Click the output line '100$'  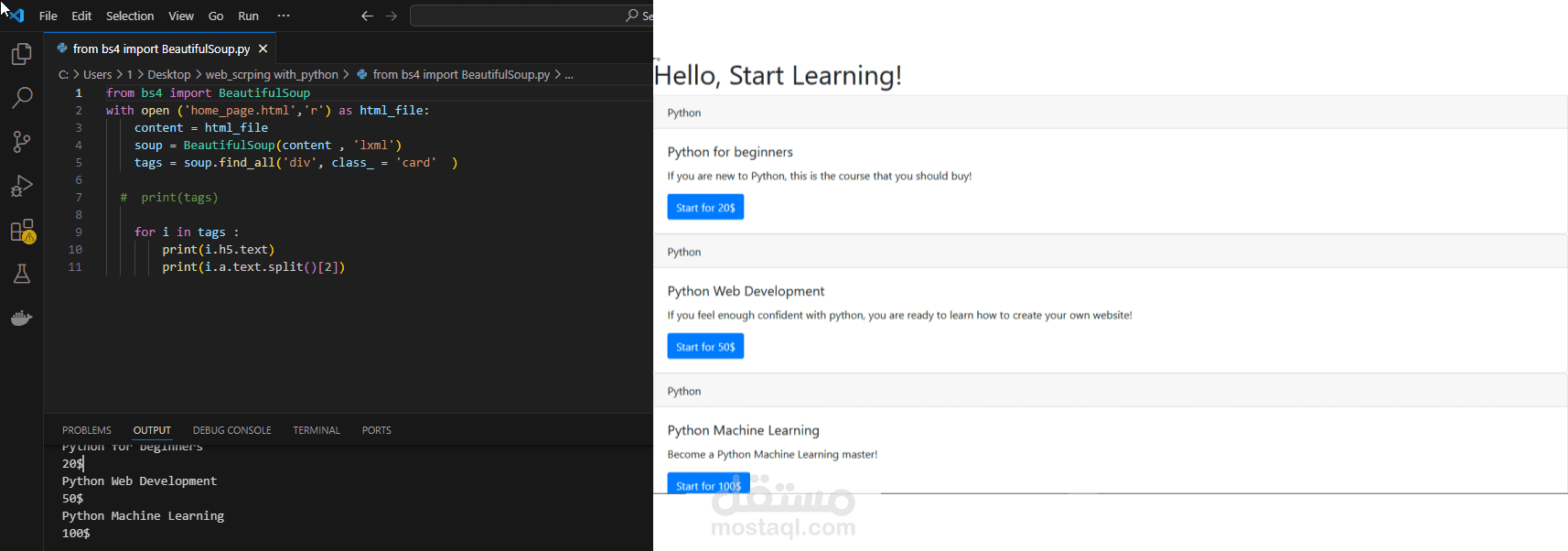[x=76, y=533]
